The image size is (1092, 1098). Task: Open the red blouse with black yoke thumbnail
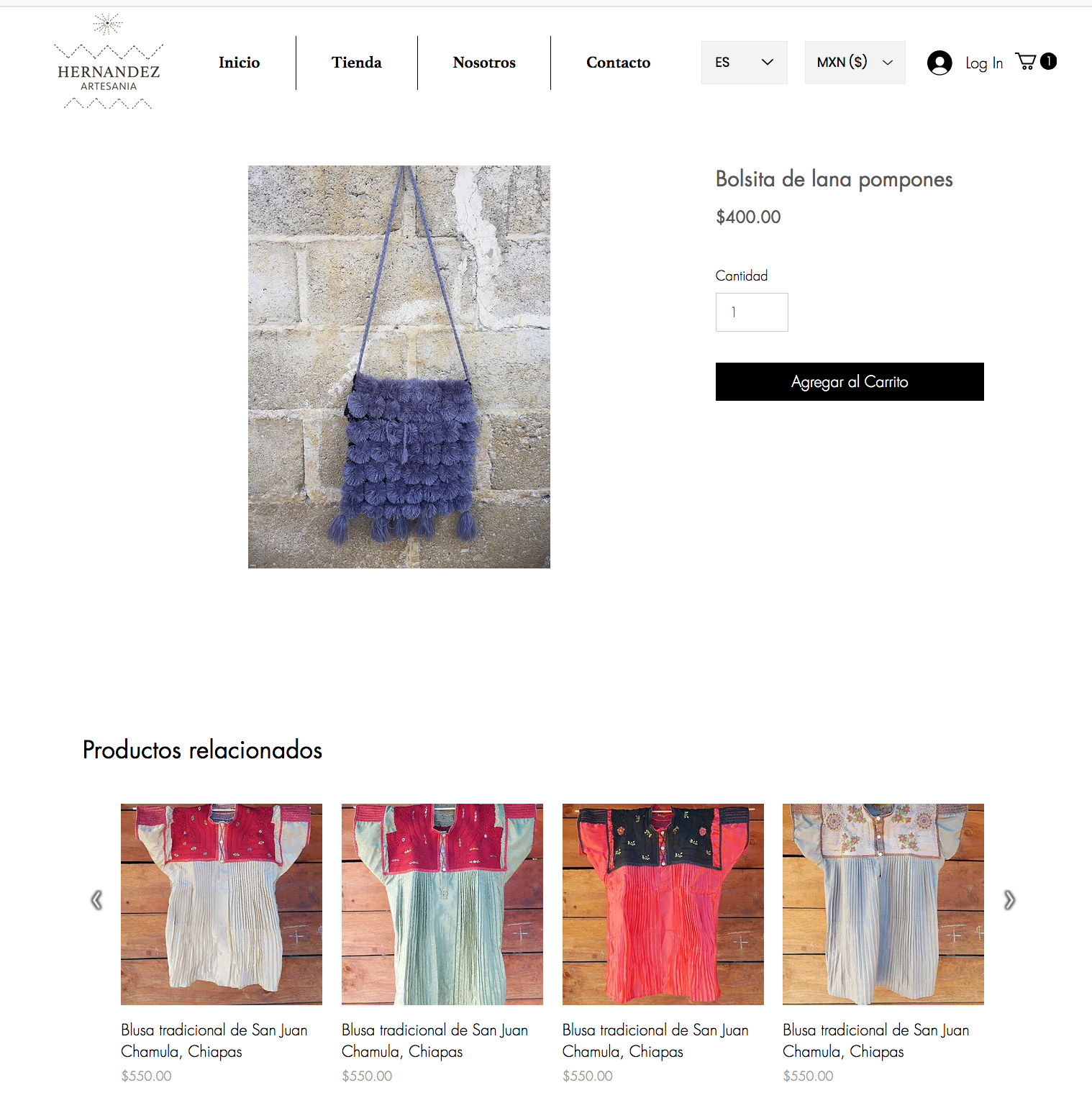click(x=663, y=904)
